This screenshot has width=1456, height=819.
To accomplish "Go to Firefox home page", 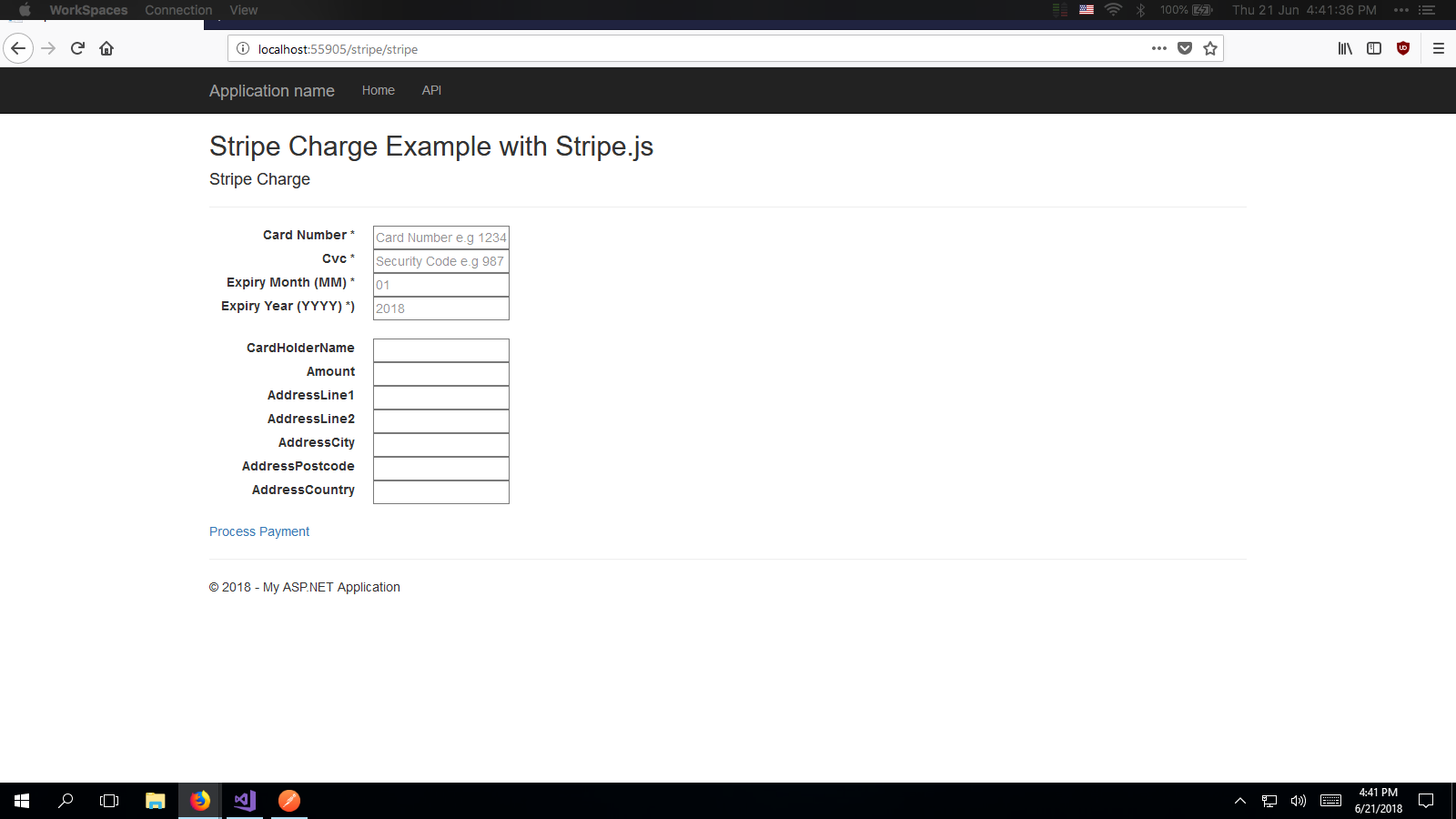I will (x=106, y=48).
